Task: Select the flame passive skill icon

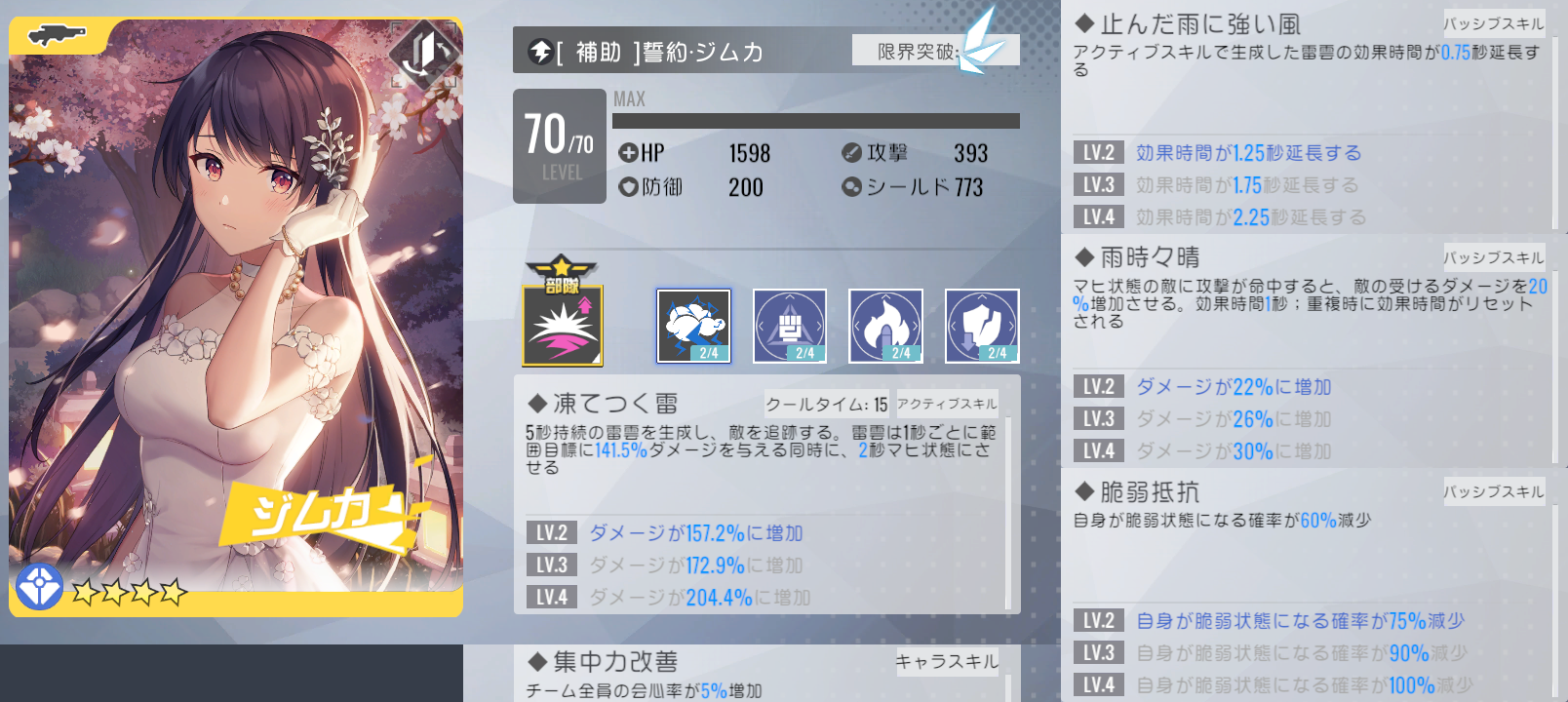Action: [885, 326]
